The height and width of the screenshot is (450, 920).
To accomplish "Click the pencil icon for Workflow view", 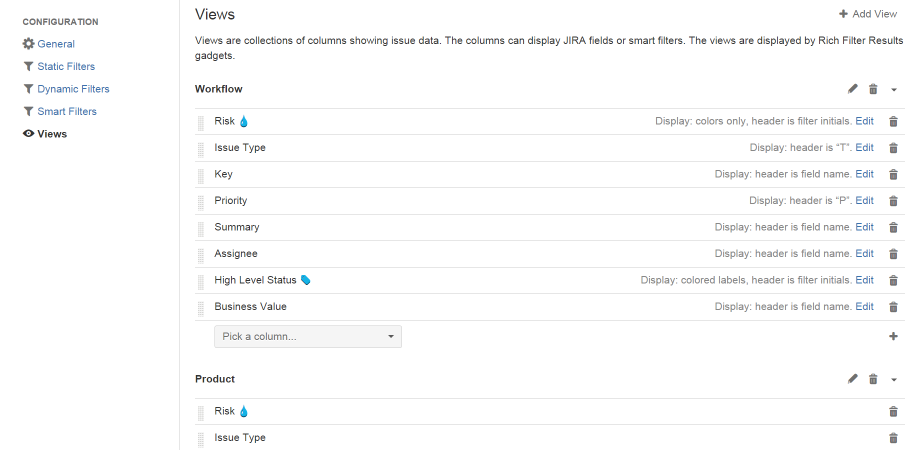I will pos(853,89).
